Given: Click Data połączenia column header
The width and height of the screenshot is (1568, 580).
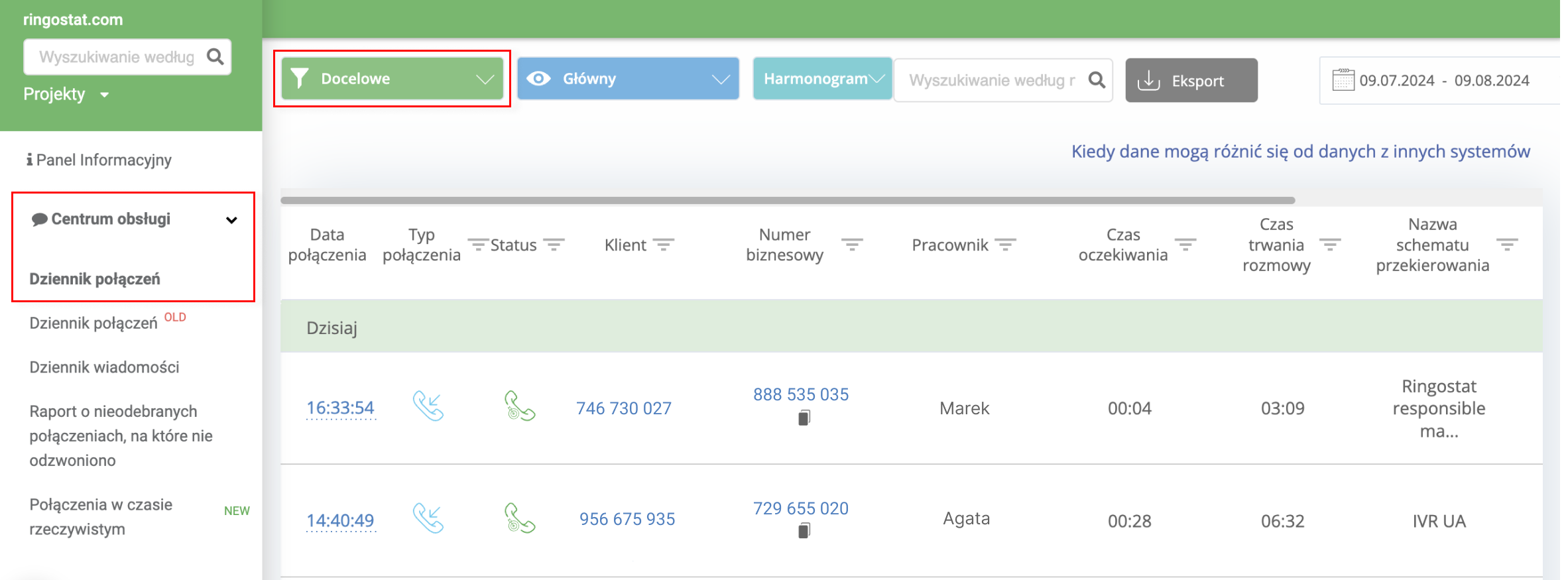Looking at the screenshot, I should coord(327,245).
